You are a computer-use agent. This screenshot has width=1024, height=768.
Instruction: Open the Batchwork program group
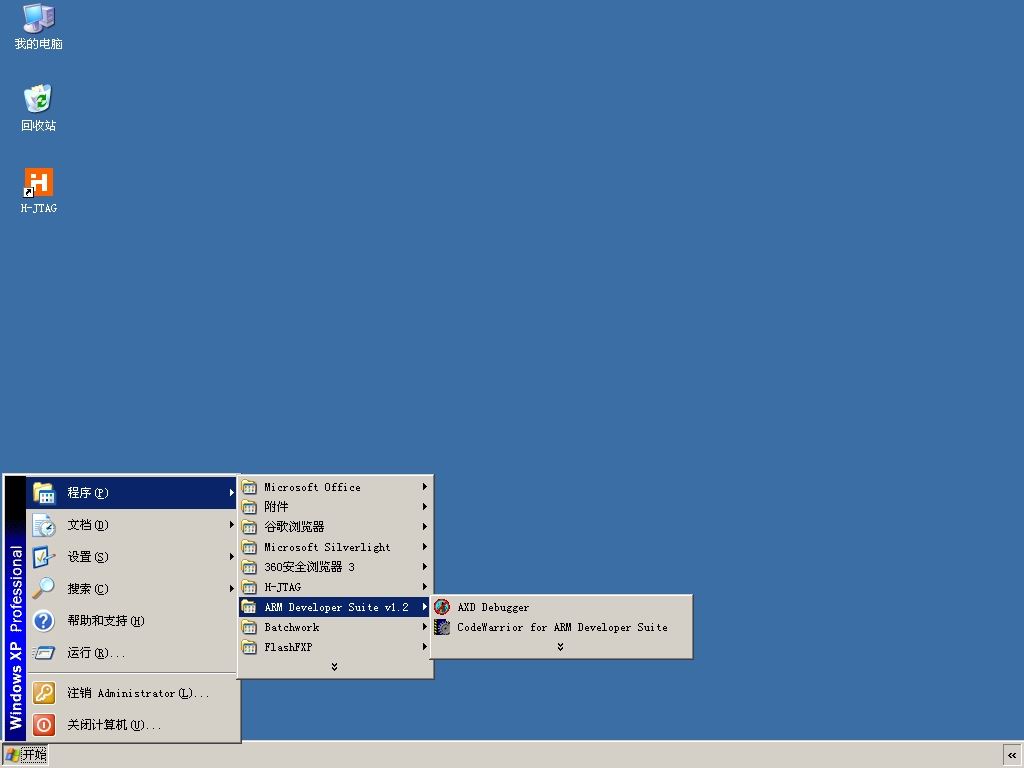[x=334, y=628]
